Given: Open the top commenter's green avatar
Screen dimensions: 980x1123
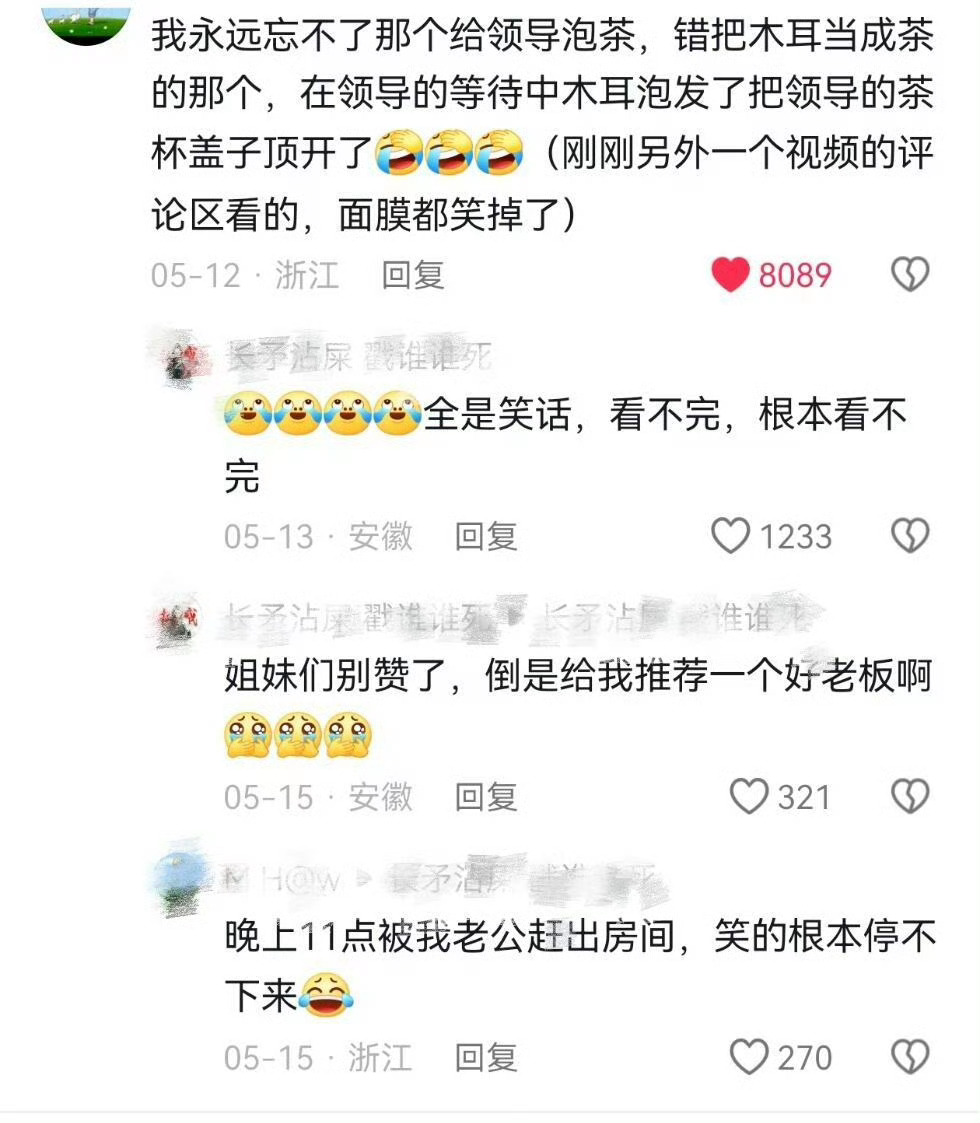Looking at the screenshot, I should pos(87,25).
